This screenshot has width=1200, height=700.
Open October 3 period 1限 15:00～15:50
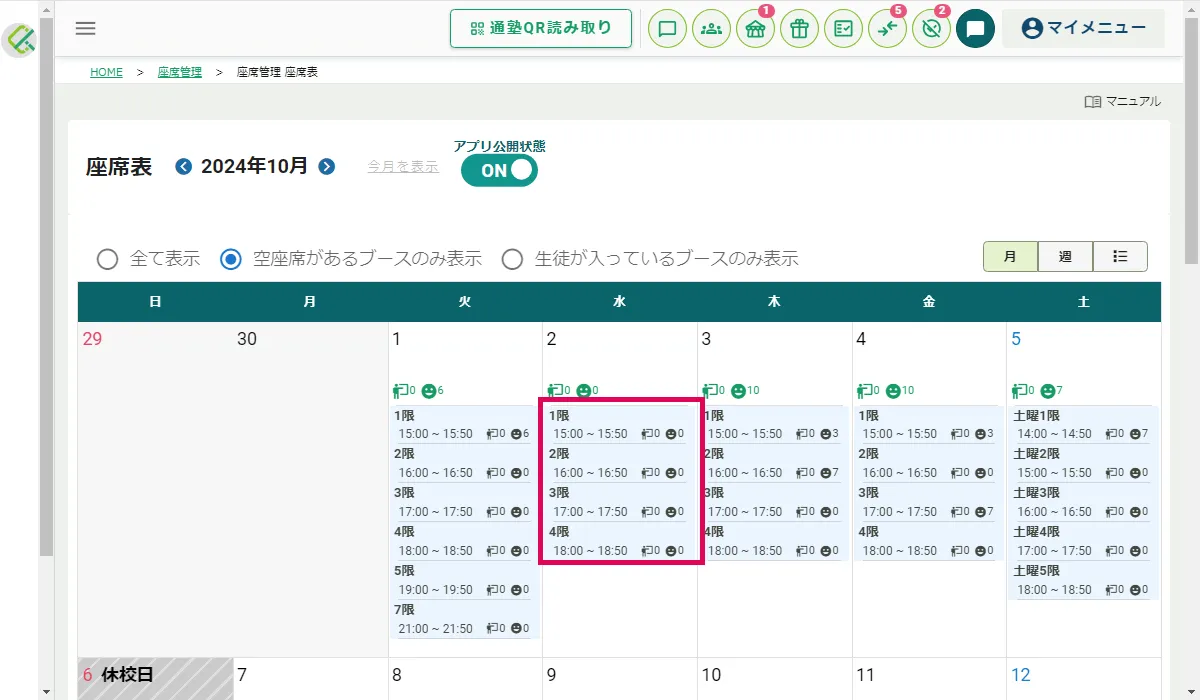tap(773, 425)
